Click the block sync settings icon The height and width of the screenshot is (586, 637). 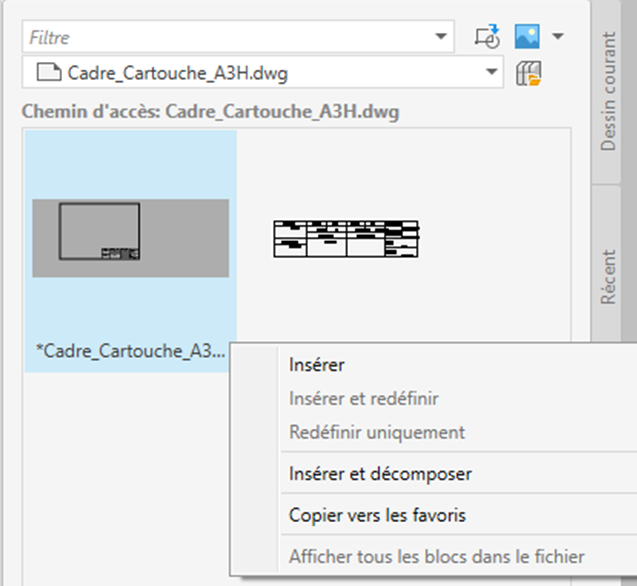point(487,37)
